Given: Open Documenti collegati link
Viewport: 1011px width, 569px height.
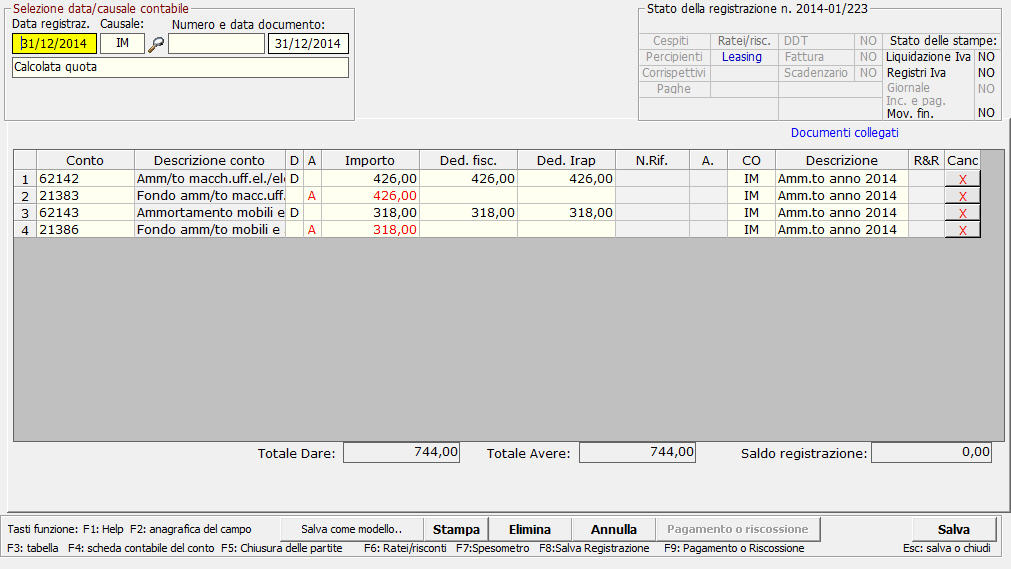Looking at the screenshot, I should pos(844,132).
